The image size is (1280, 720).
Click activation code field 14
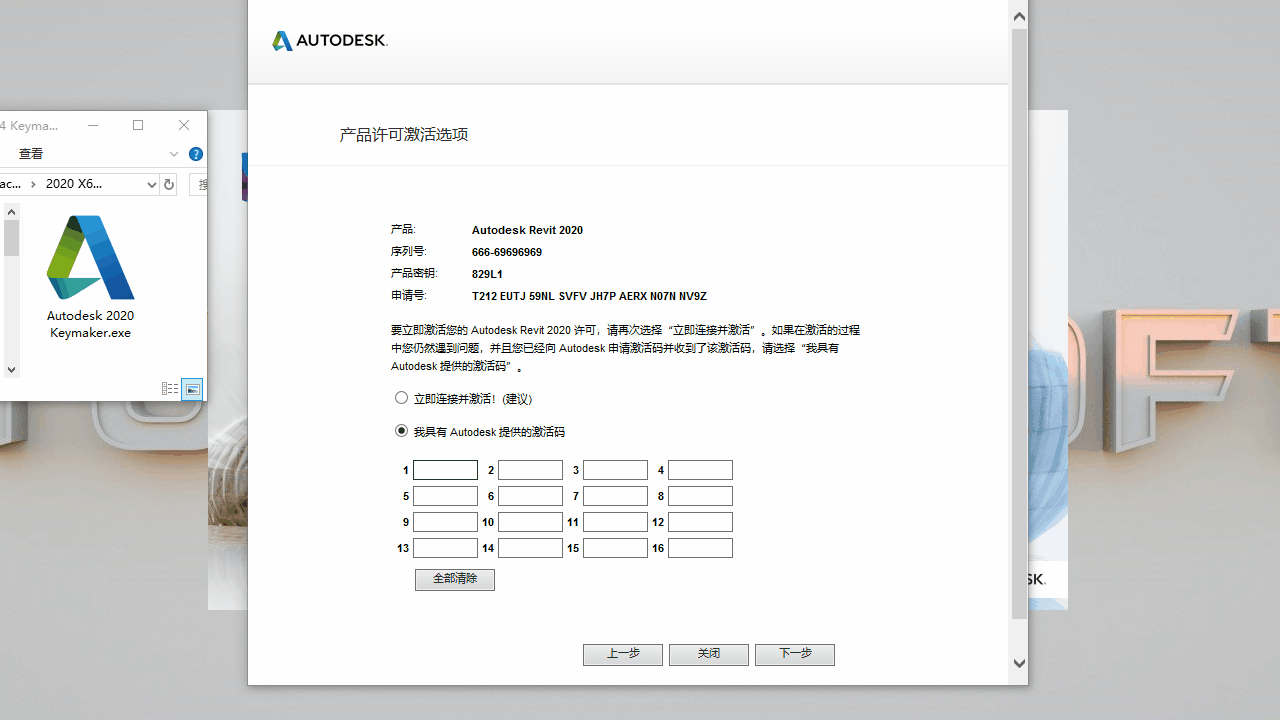point(531,548)
